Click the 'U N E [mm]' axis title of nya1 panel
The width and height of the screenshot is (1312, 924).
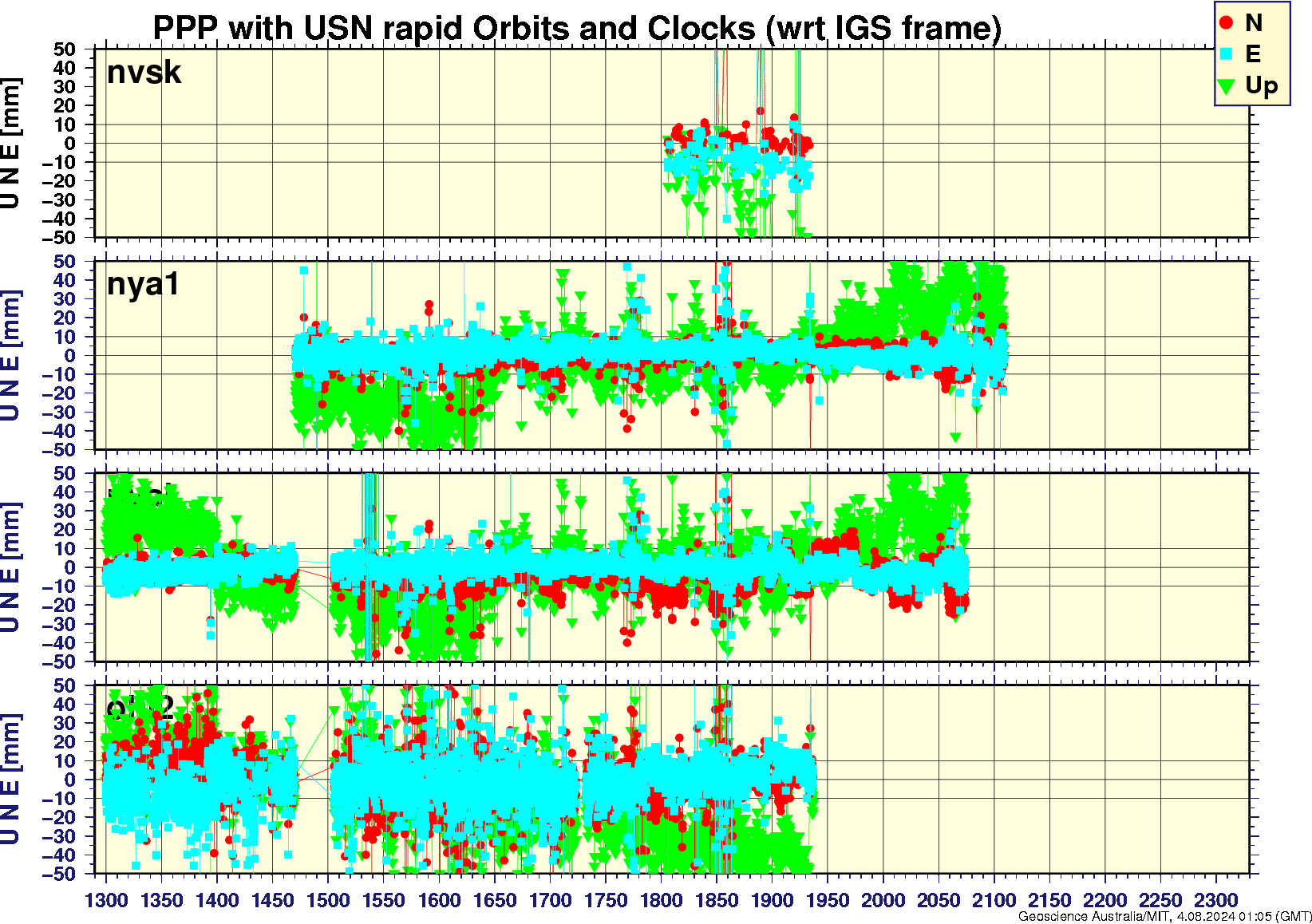pos(10,356)
